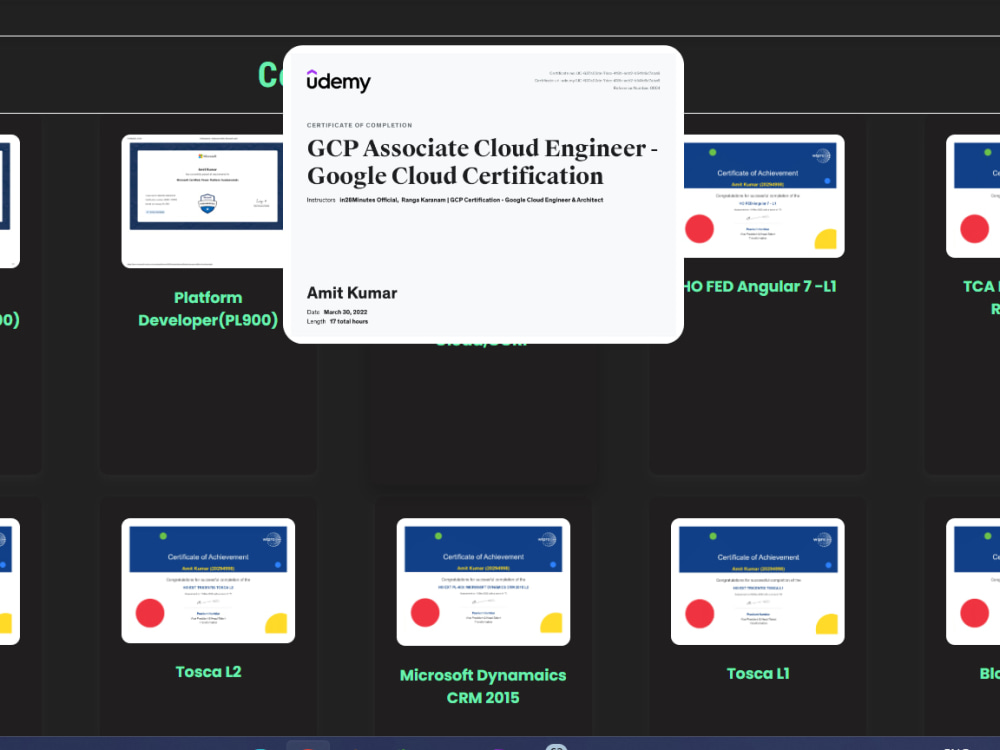Click the "Tosca L2" caption

(x=208, y=672)
